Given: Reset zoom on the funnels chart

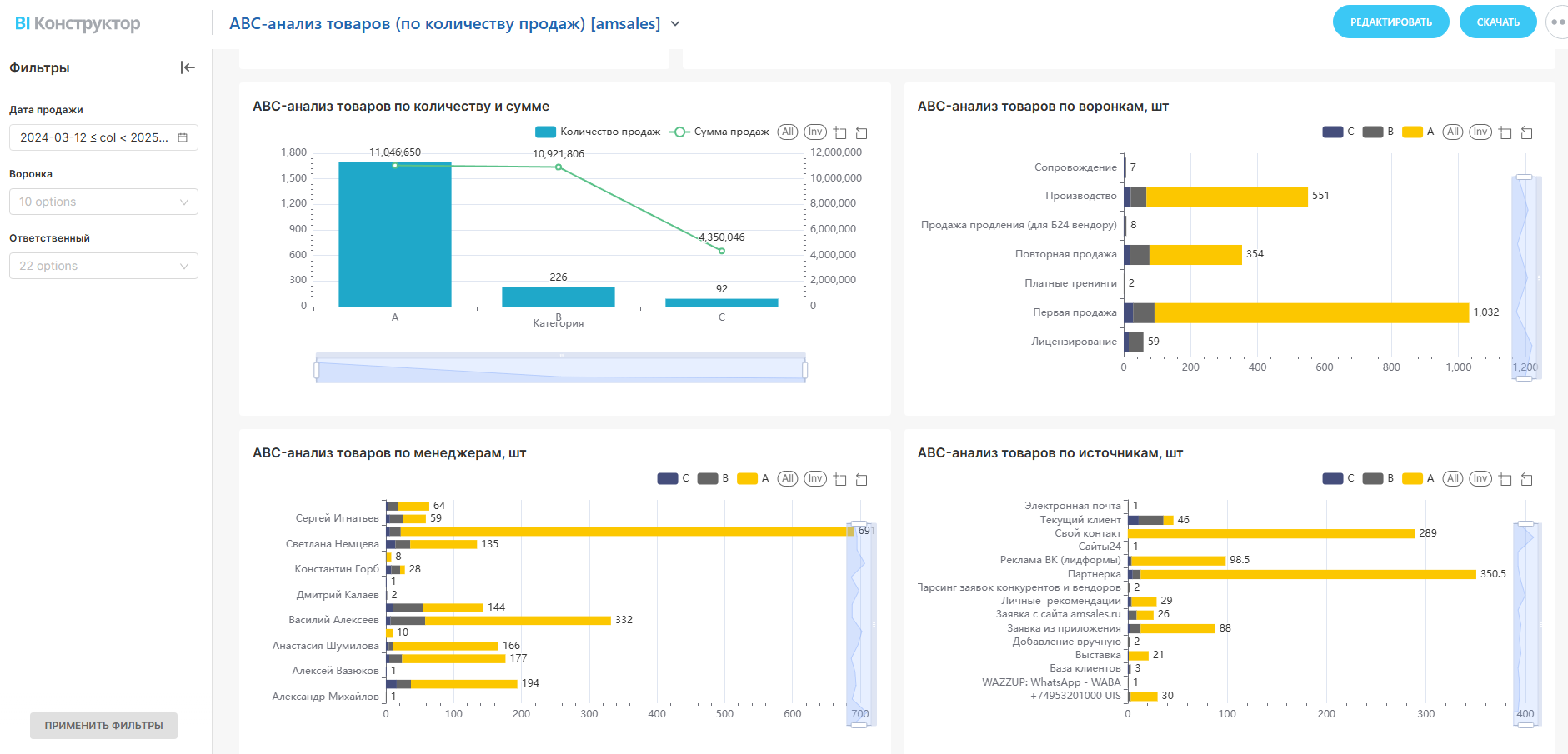Looking at the screenshot, I should click(x=1526, y=132).
